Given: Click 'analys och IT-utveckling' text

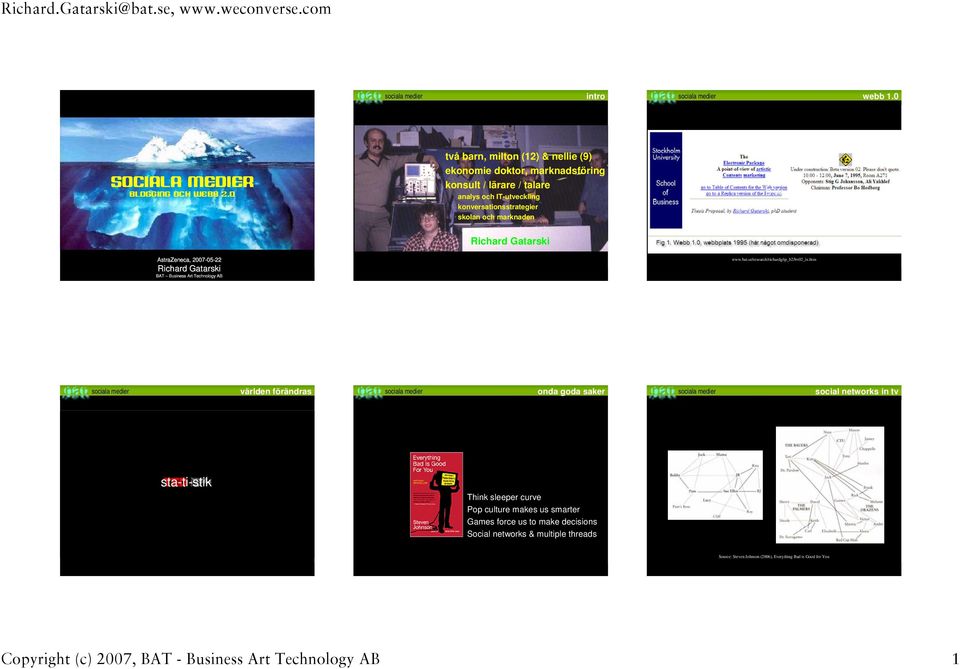Looking at the screenshot, I should click(498, 196).
